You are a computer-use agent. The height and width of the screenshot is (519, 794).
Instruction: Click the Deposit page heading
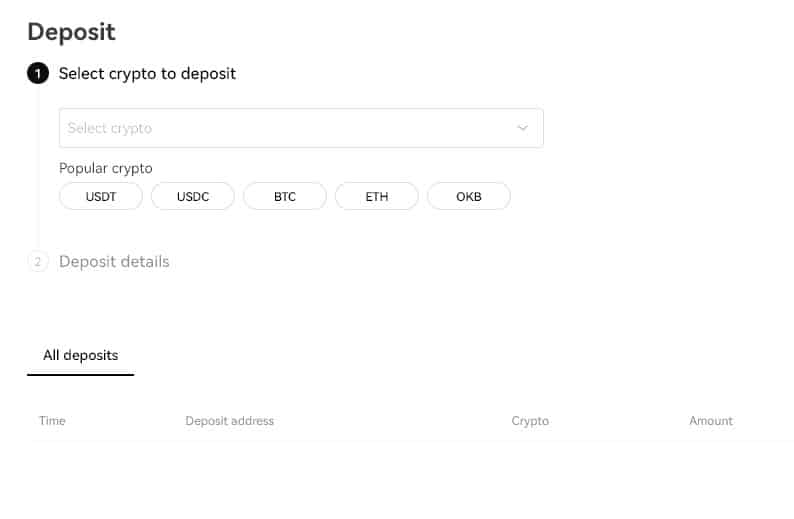pos(71,32)
